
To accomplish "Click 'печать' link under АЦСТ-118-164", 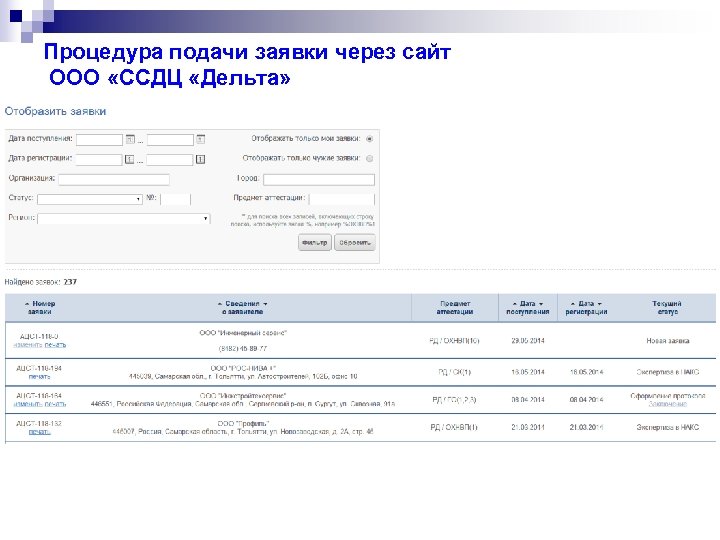I will tap(56, 404).
